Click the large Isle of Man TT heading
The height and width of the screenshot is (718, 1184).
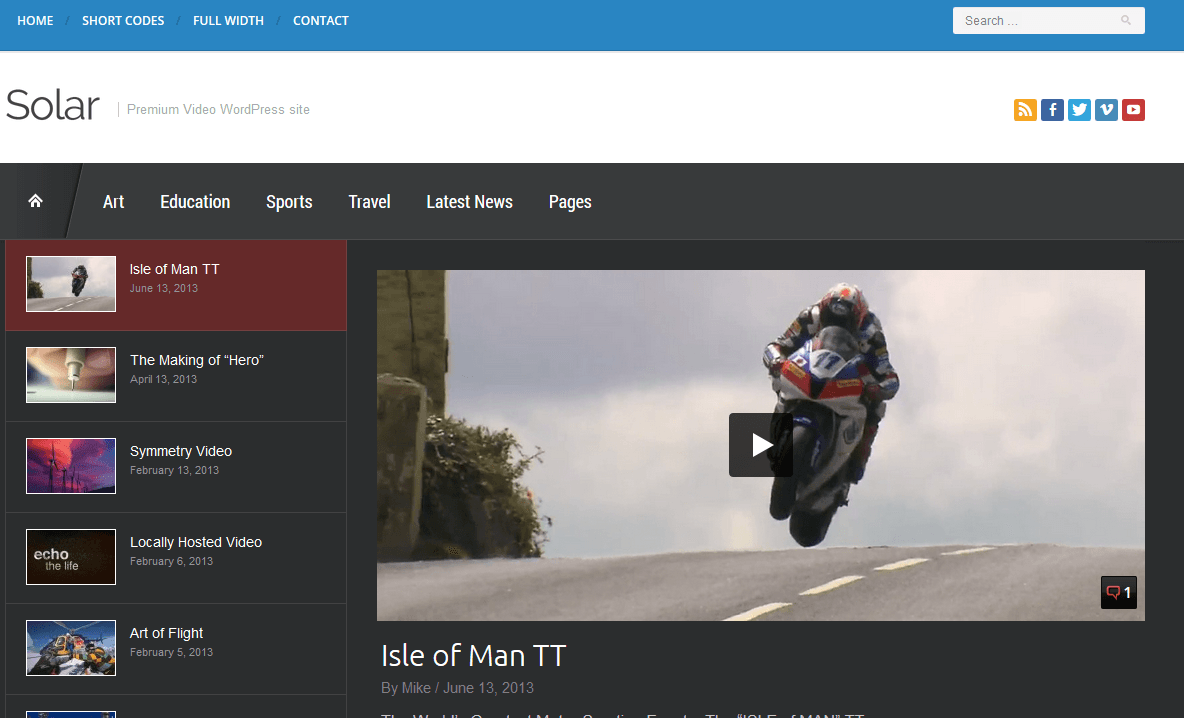(x=473, y=655)
